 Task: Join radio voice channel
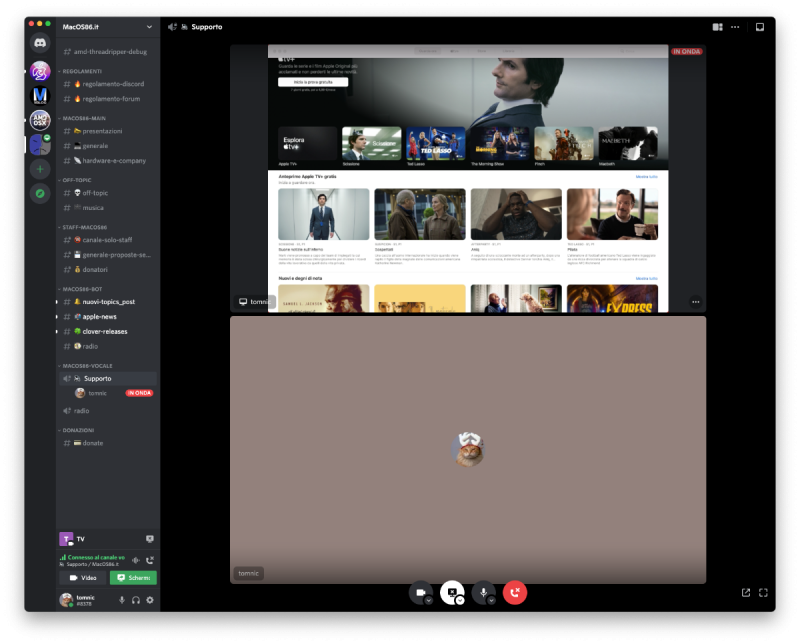pos(108,411)
